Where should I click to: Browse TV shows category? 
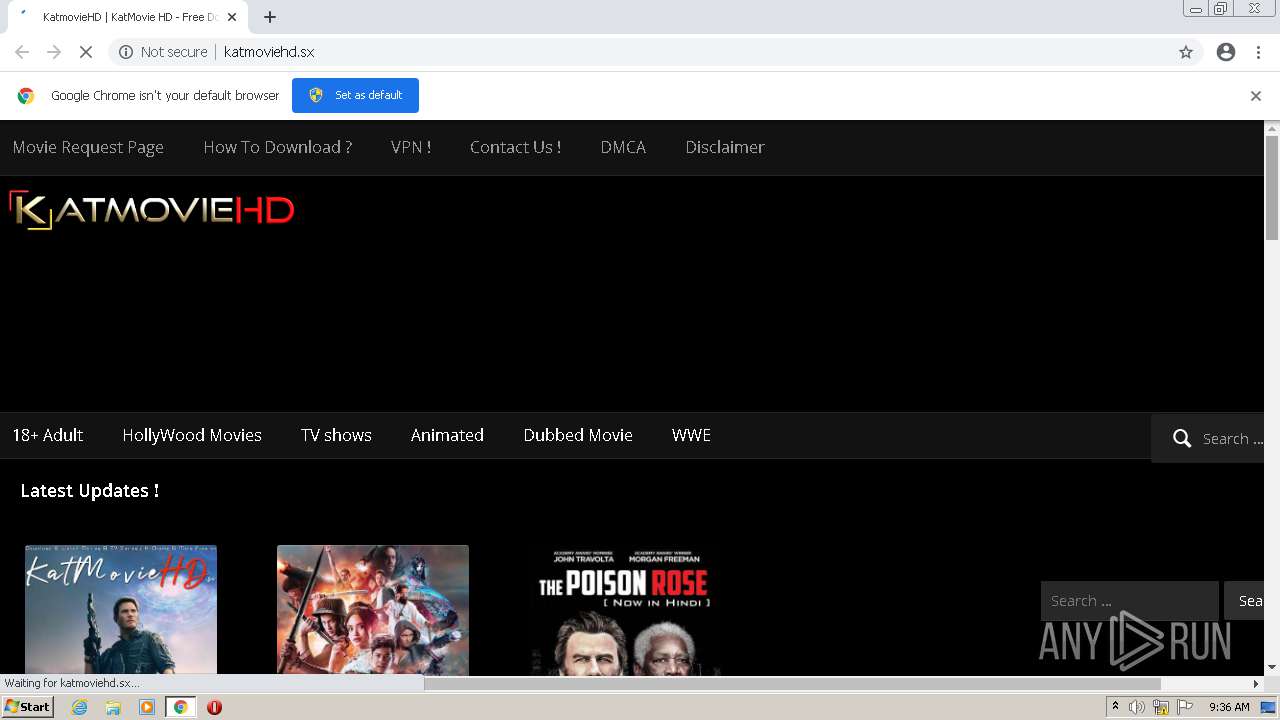pyautogui.click(x=336, y=435)
